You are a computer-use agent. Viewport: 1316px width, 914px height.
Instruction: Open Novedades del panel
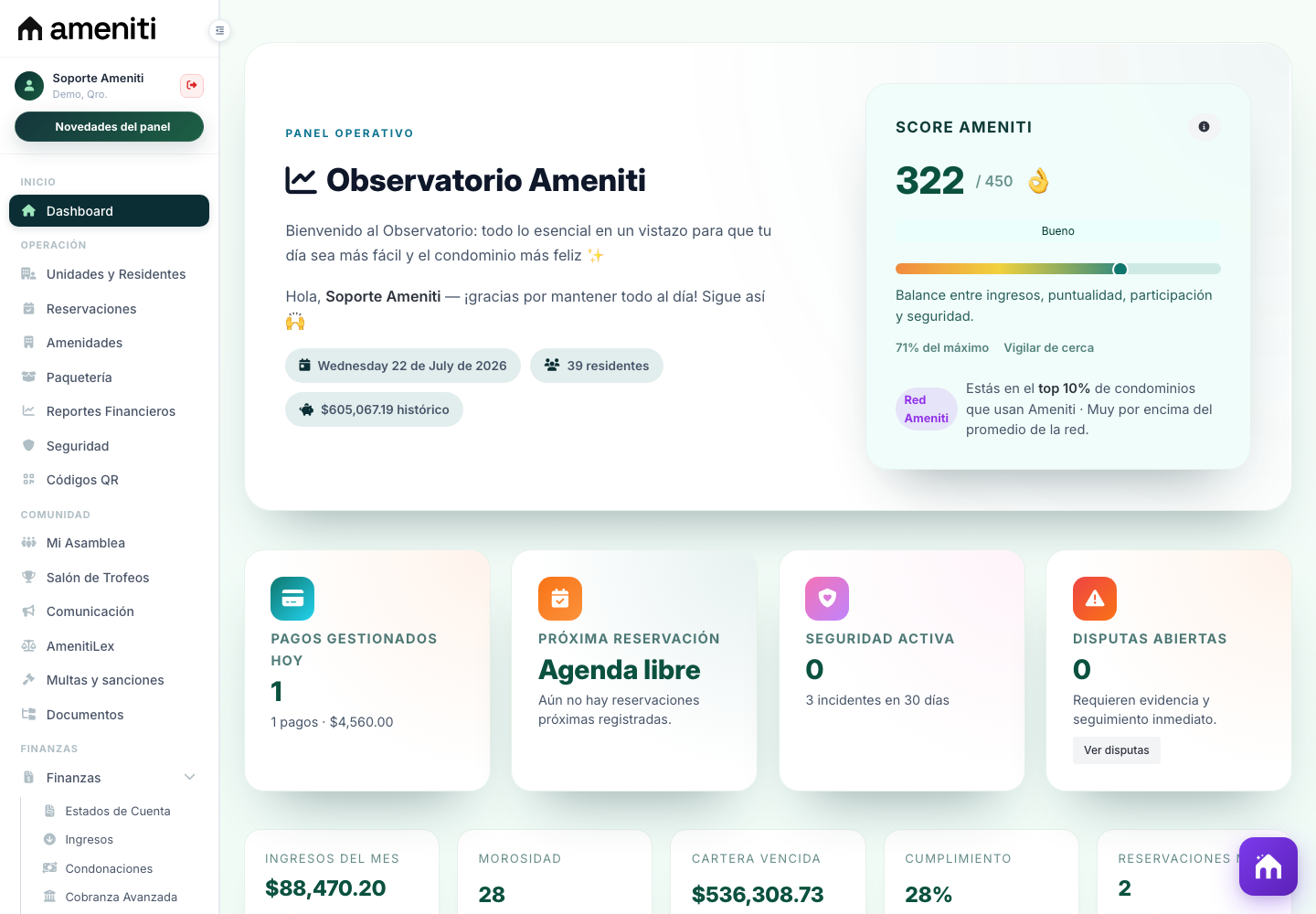(109, 127)
